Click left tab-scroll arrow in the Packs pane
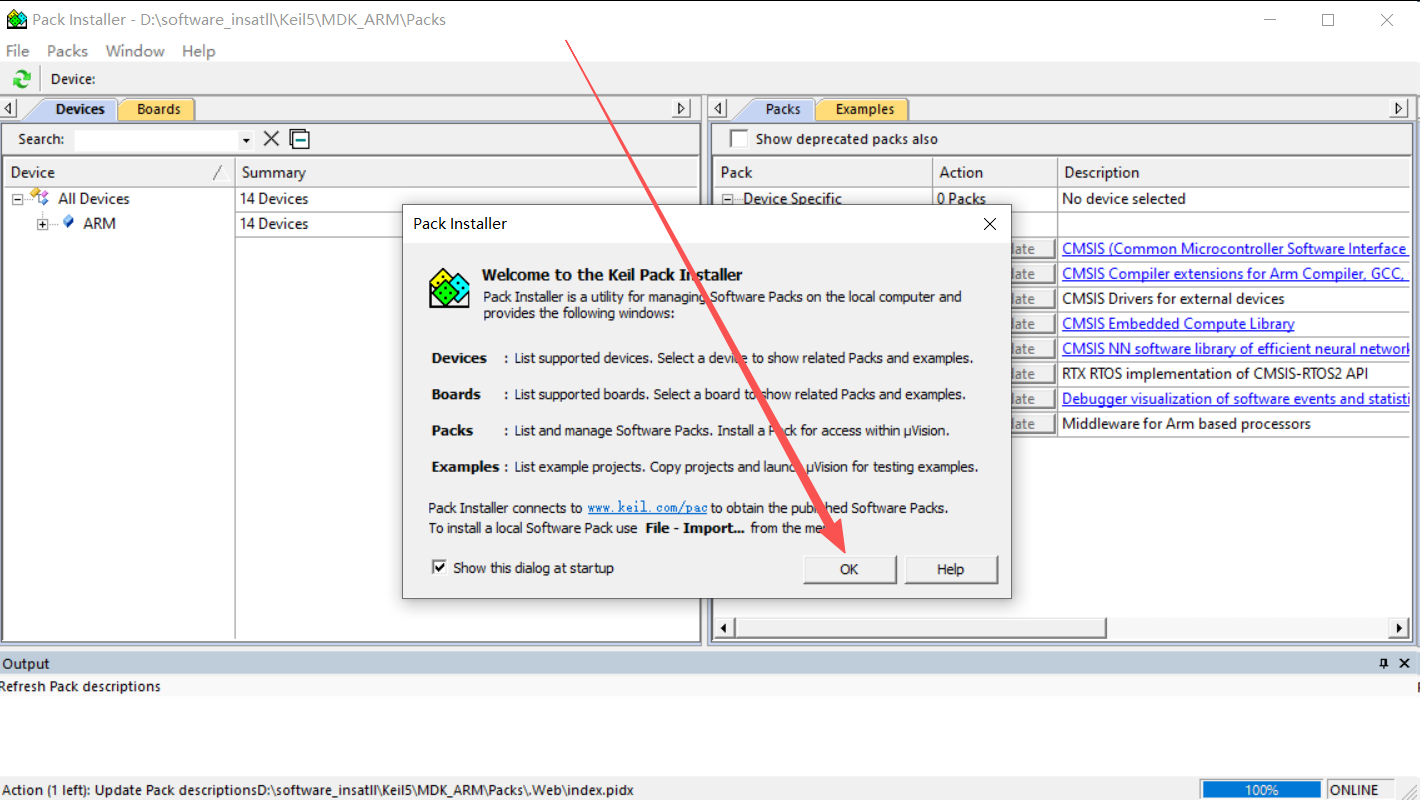 pyautogui.click(x=718, y=109)
